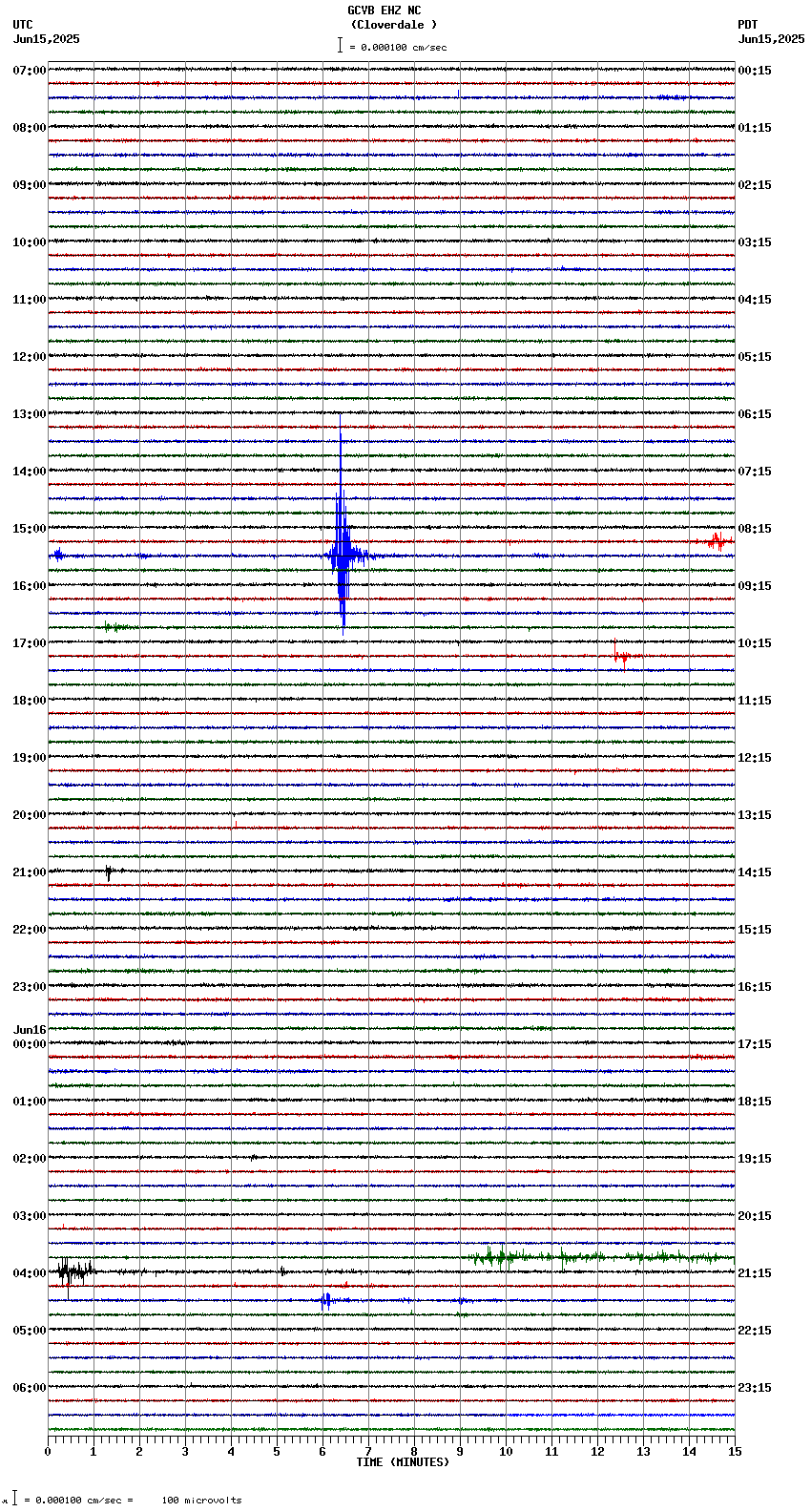Select the 11:00 UTC time label
The image size is (811, 1512).
(x=30, y=300)
